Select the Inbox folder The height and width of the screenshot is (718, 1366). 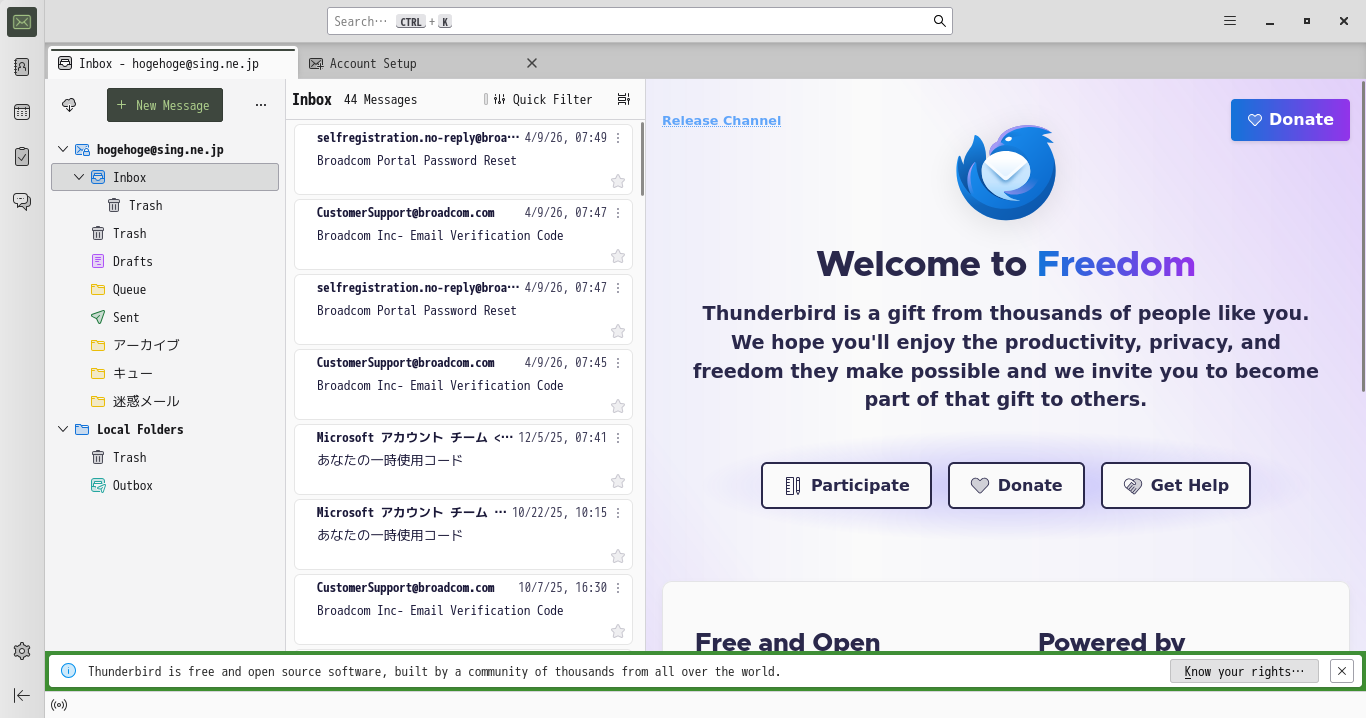(165, 177)
